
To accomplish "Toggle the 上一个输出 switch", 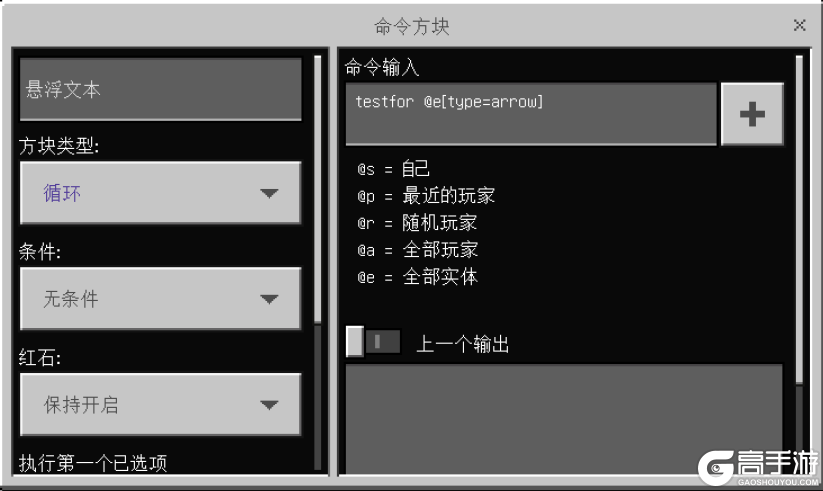I will [x=373, y=342].
